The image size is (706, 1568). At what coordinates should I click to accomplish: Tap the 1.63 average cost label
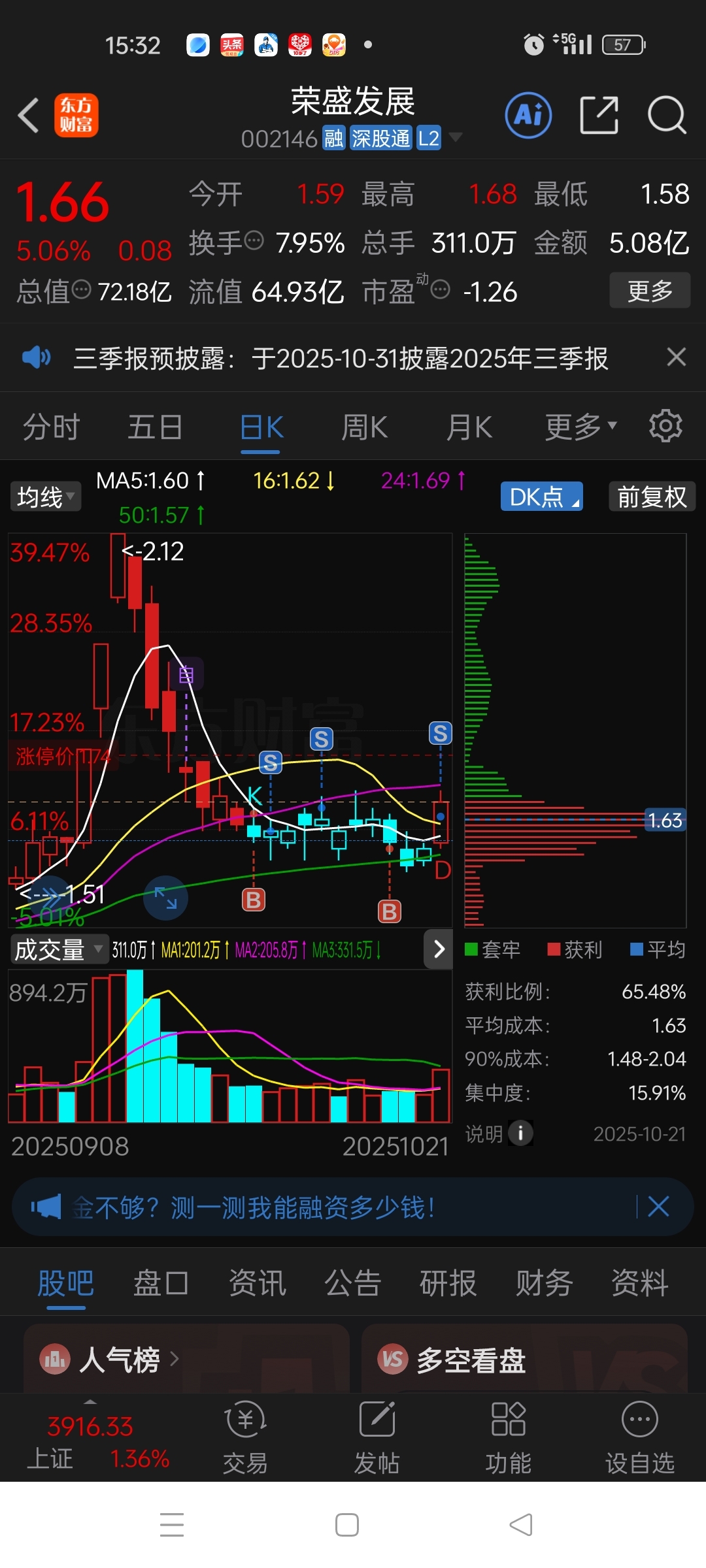[665, 820]
